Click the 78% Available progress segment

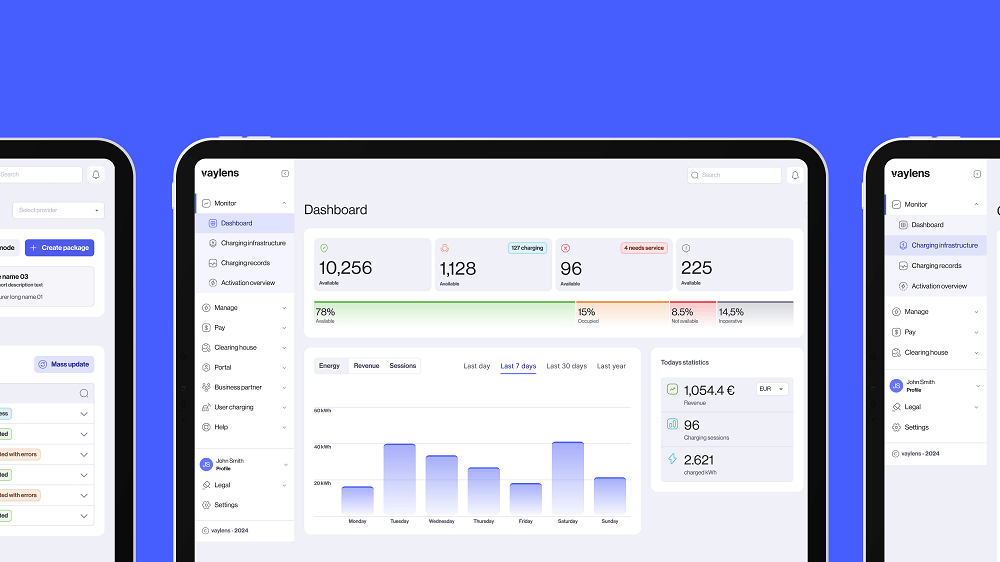tap(445, 314)
